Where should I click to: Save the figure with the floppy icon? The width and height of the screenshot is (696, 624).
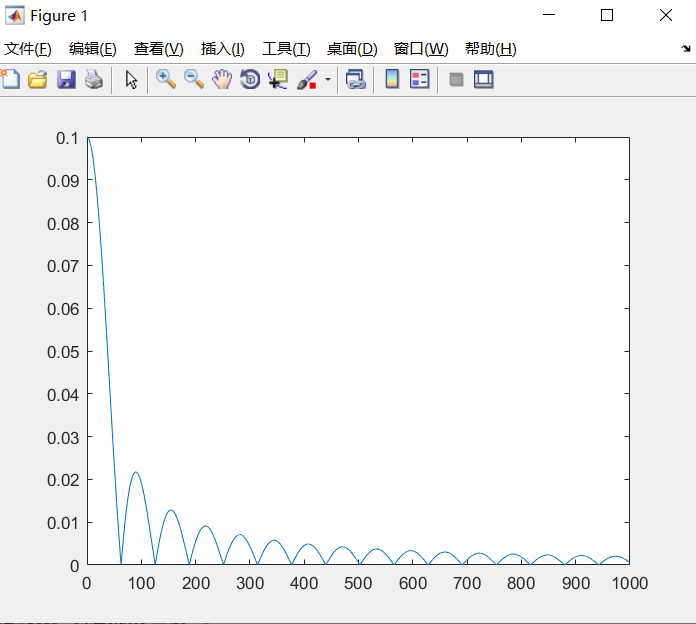pos(66,80)
